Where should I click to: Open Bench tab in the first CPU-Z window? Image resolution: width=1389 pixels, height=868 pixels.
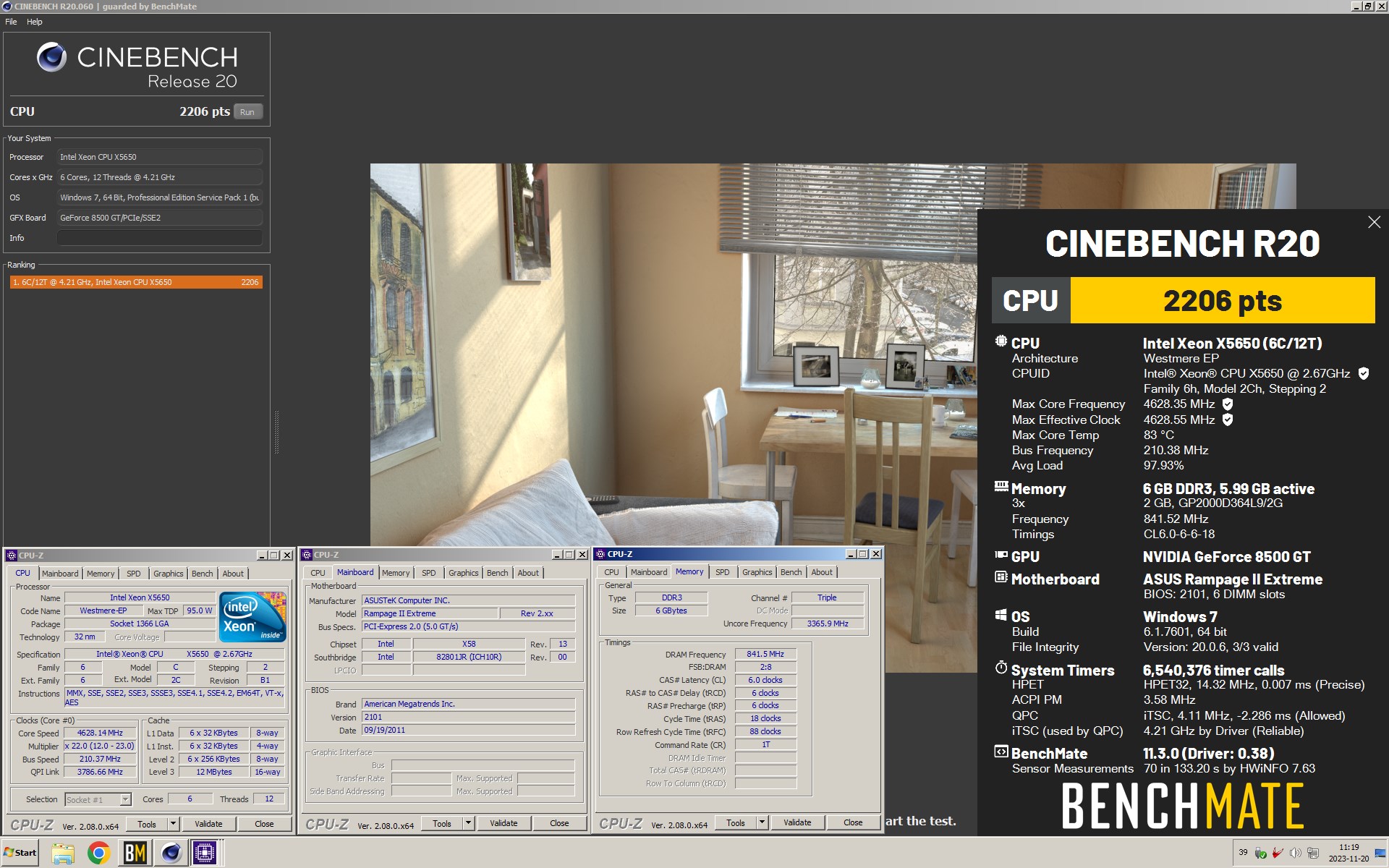tap(203, 574)
